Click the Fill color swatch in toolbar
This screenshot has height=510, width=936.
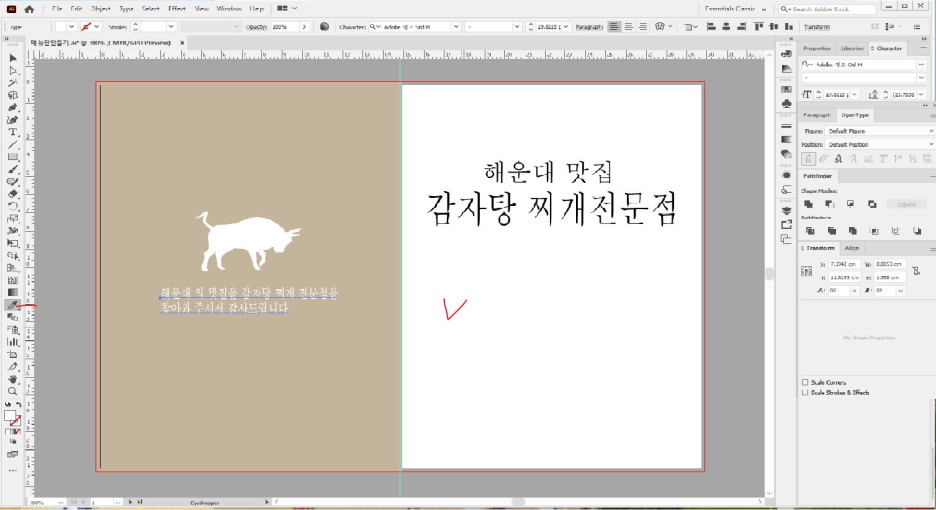point(10,416)
